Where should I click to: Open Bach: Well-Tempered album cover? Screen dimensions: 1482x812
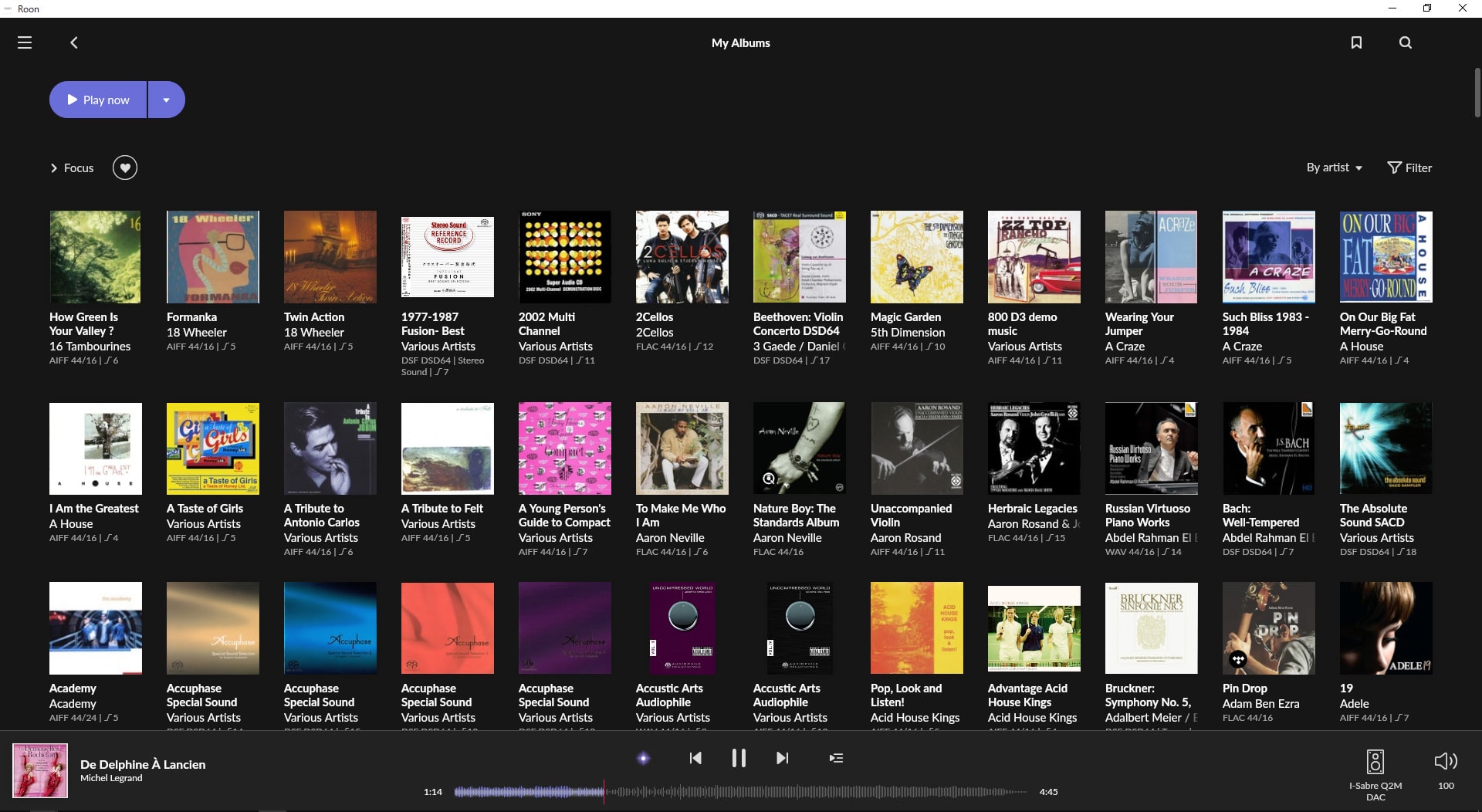[x=1269, y=448]
